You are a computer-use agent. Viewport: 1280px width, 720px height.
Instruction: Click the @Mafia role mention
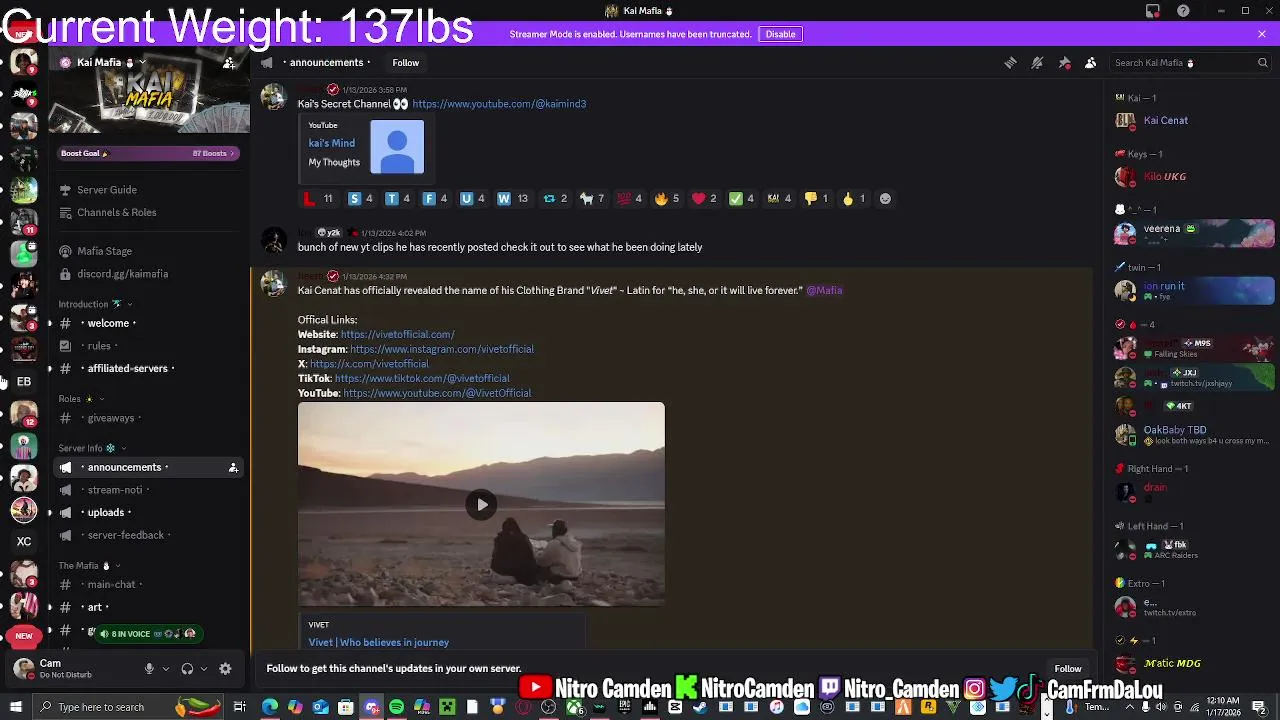click(824, 290)
